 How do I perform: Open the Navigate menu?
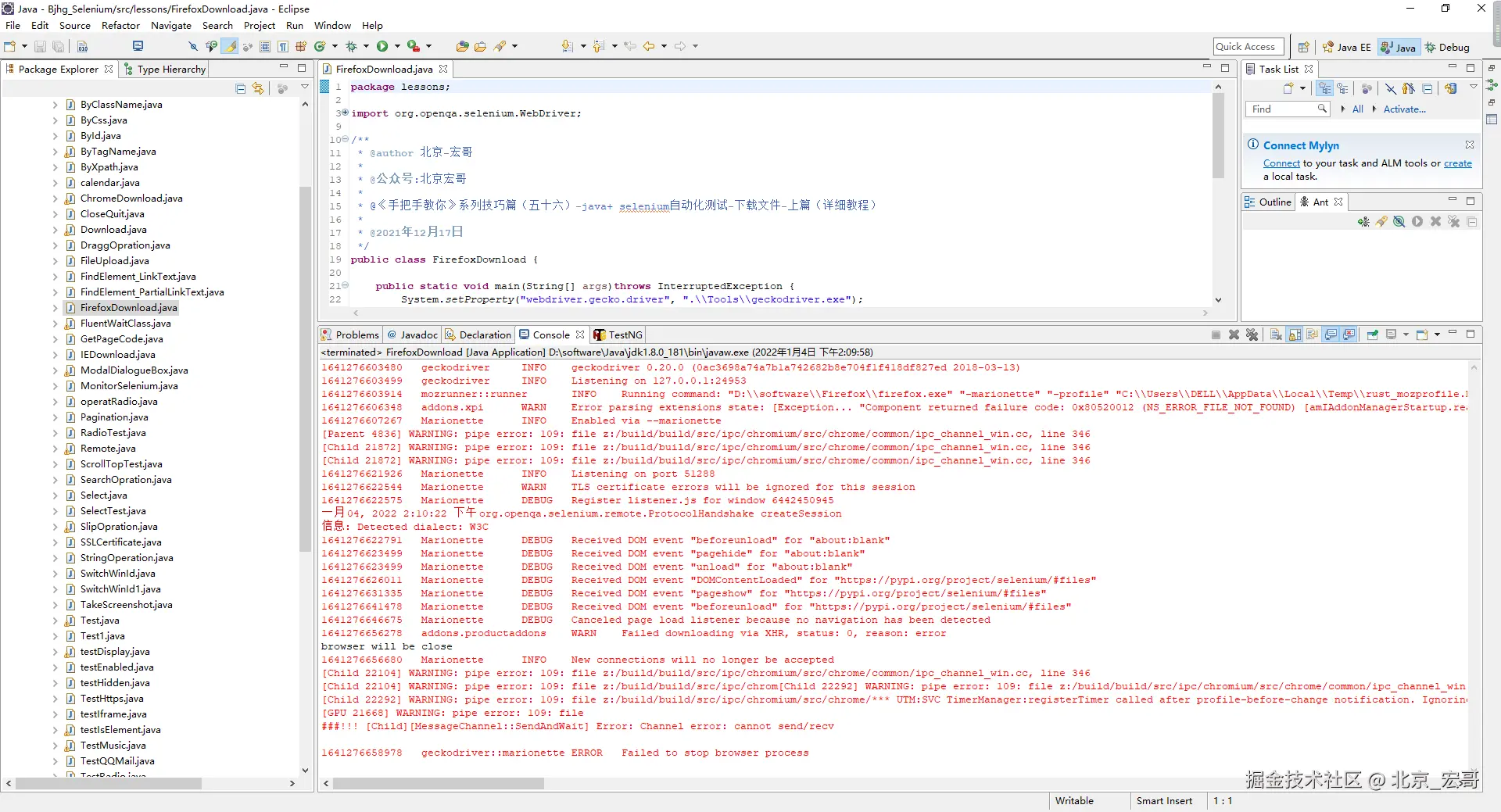click(171, 26)
